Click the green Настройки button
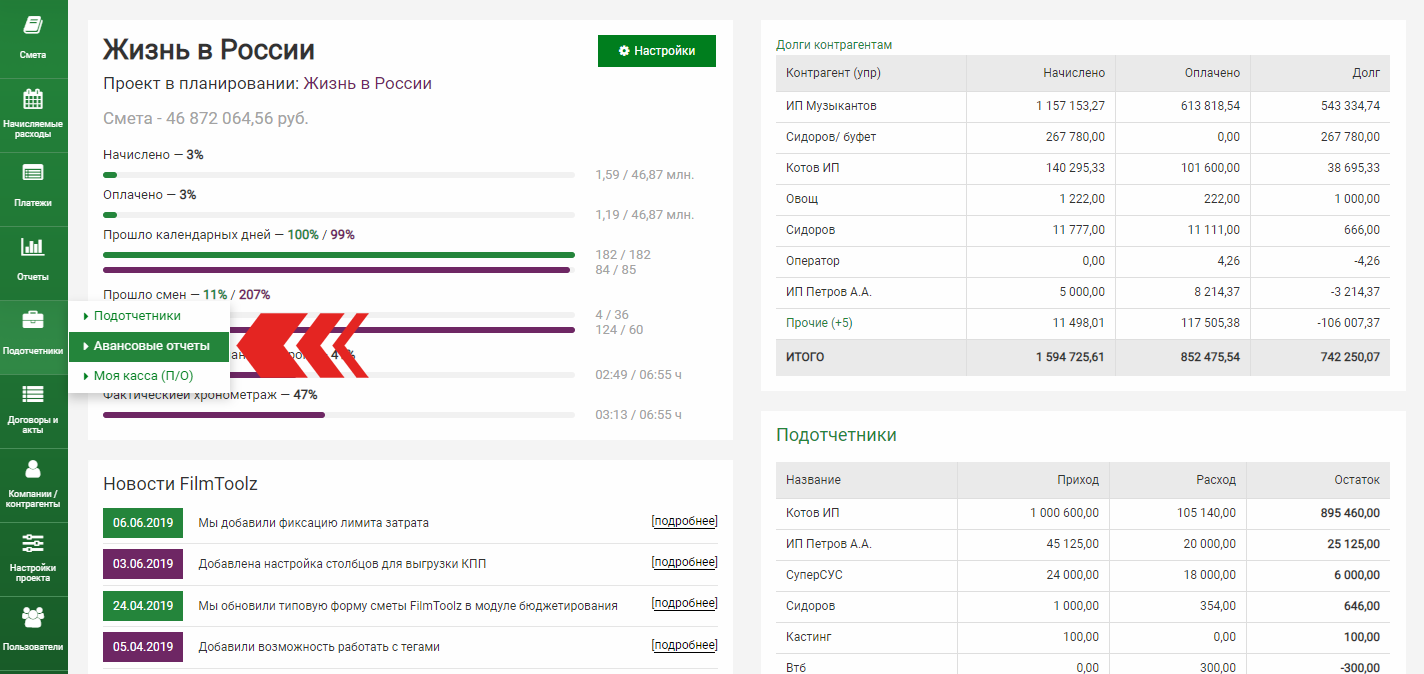 [657, 51]
